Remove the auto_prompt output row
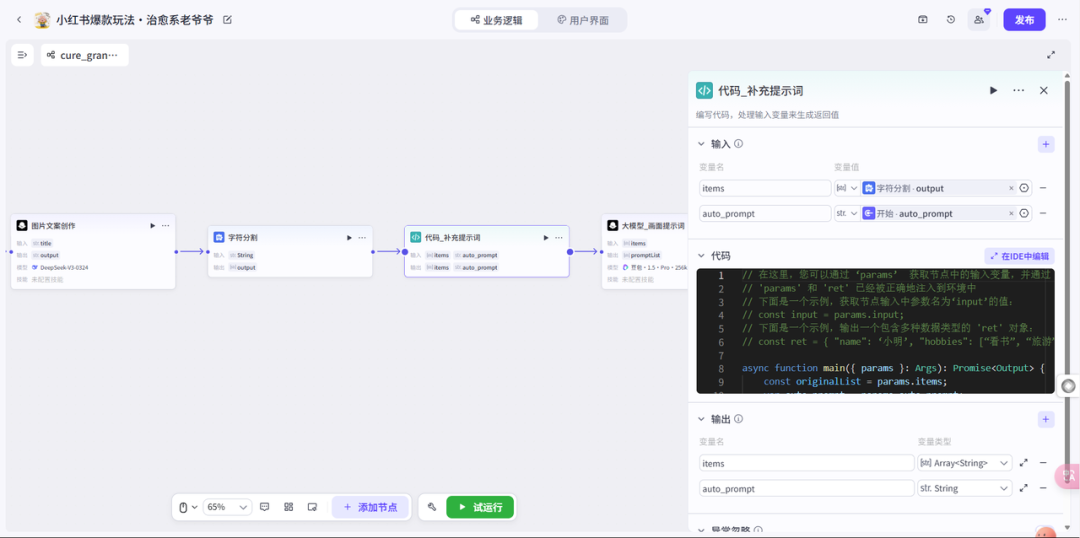 point(1043,488)
